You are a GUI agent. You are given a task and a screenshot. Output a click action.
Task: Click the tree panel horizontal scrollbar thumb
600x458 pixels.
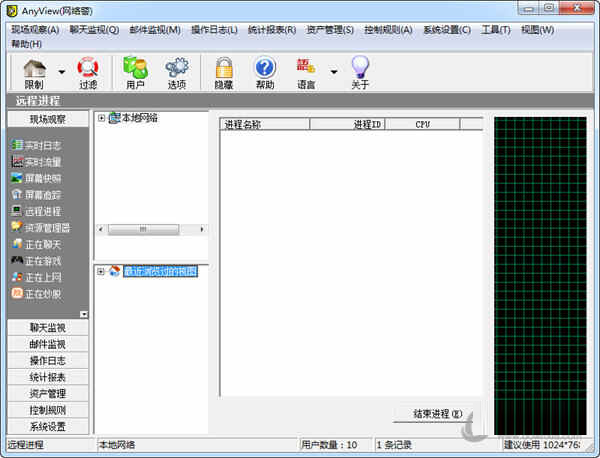coord(143,229)
